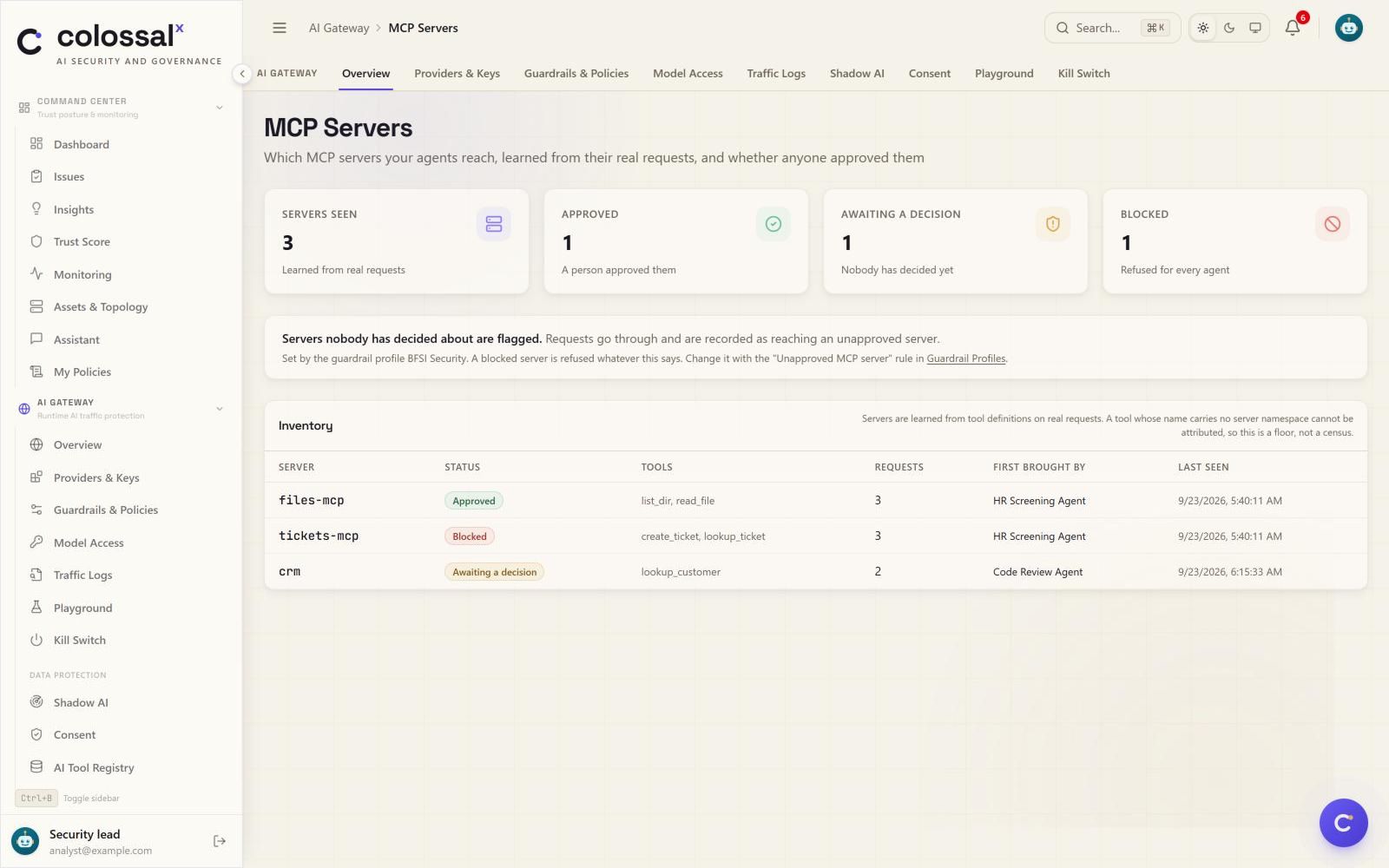Collapse the Command Center section
1389x868 pixels.
tap(219, 108)
